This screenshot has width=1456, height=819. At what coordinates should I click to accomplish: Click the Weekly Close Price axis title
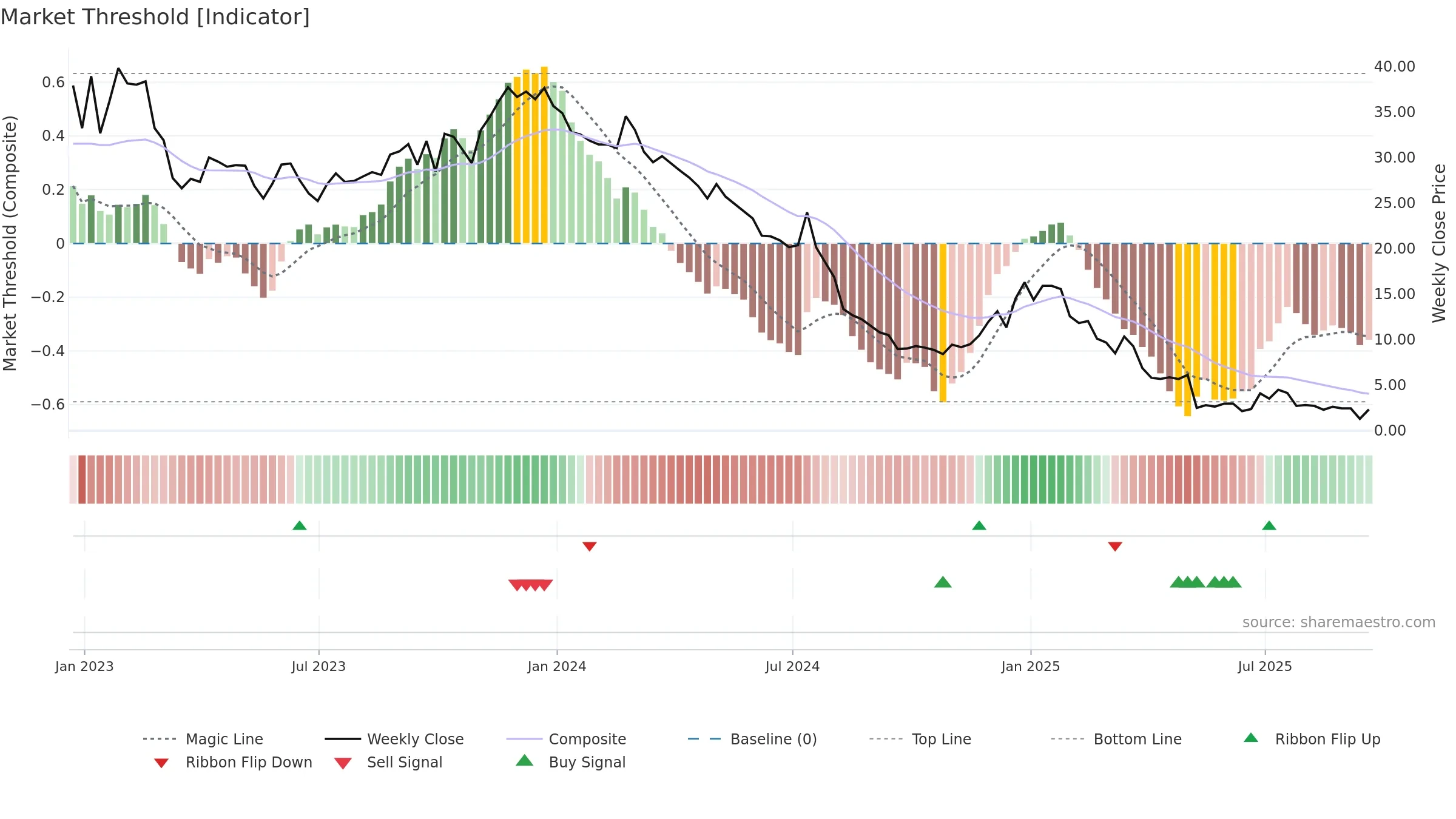[1439, 243]
